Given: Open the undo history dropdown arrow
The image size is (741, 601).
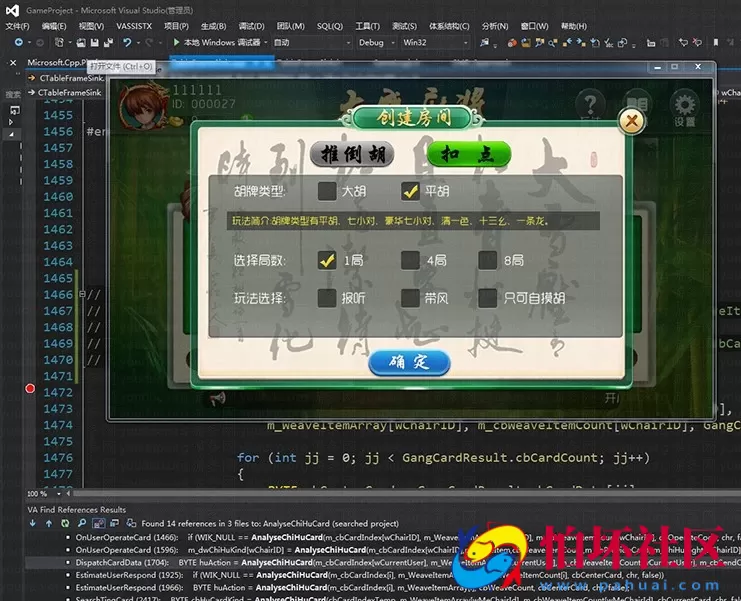Looking at the screenshot, I should click(138, 43).
